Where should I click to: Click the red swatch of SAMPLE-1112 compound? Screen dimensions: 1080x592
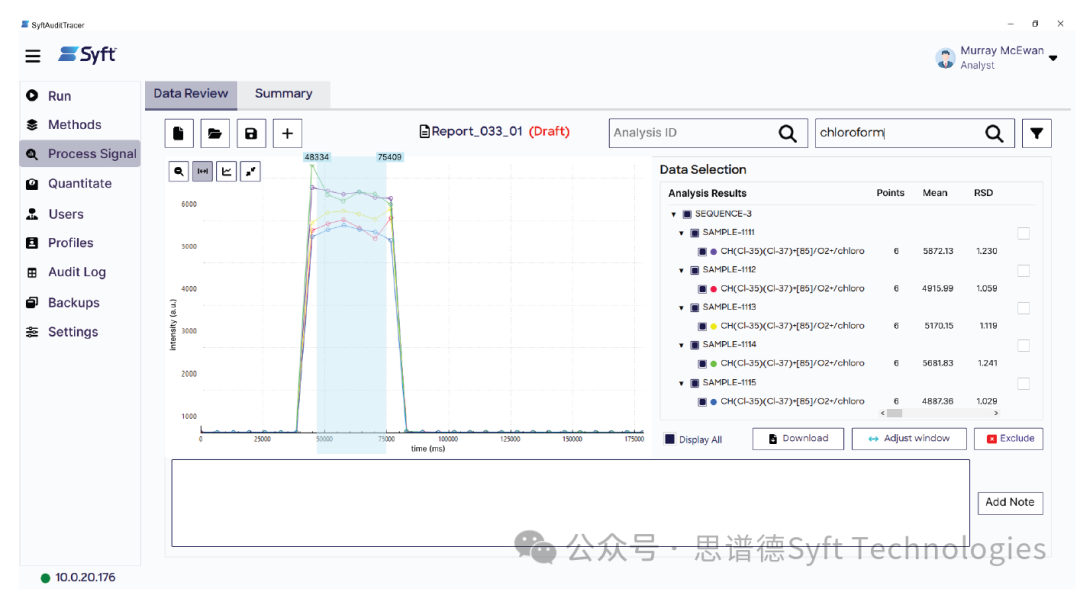(714, 289)
